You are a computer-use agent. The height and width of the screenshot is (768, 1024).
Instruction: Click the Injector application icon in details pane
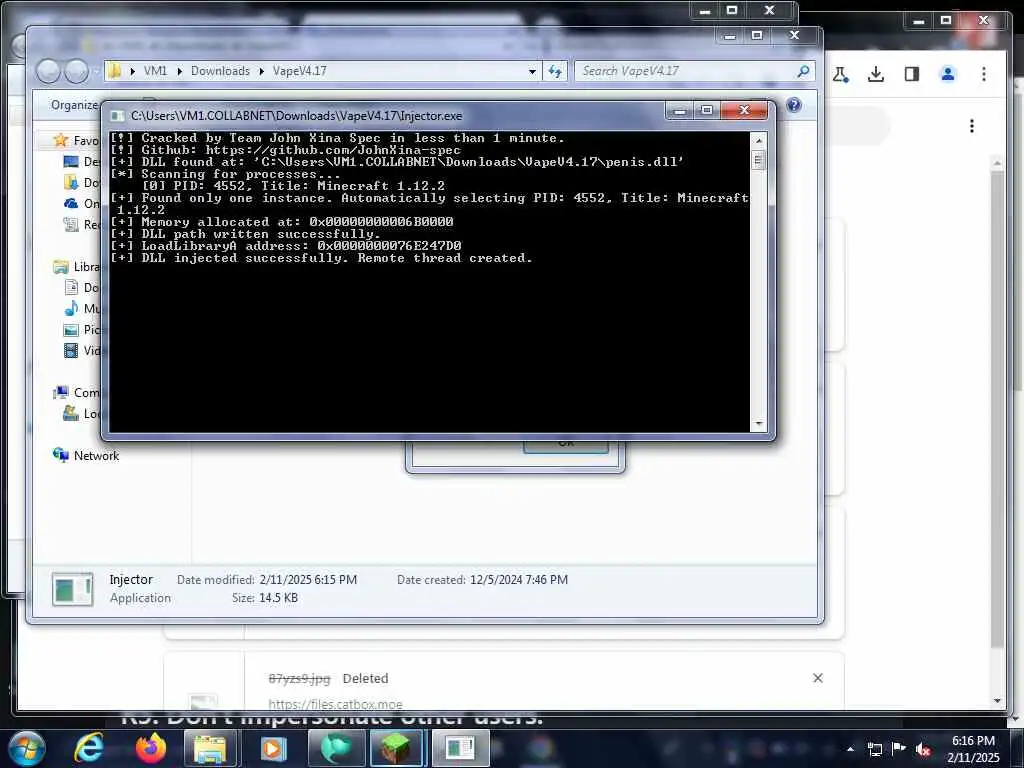click(x=72, y=589)
